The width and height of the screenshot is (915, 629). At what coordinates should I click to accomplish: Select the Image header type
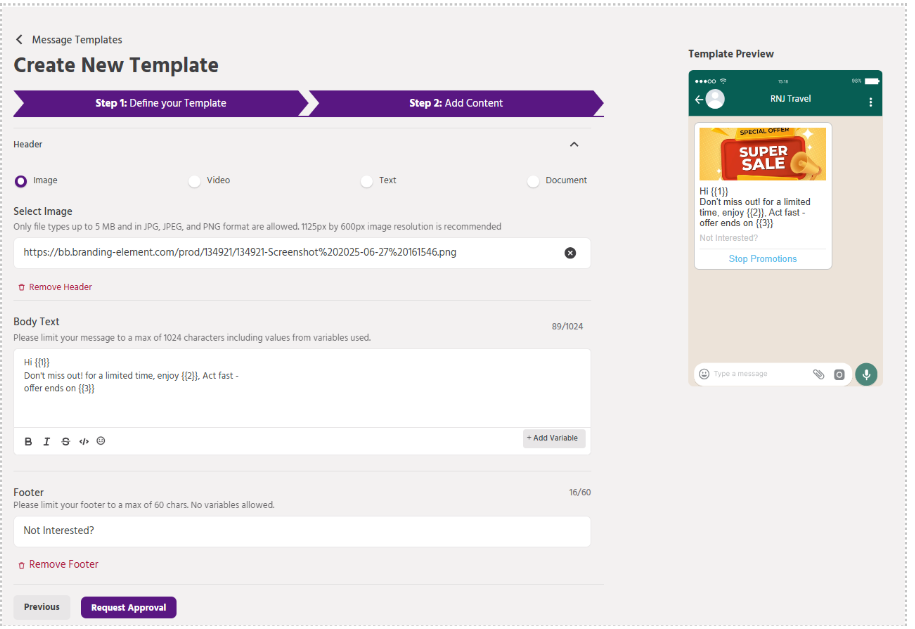pyautogui.click(x=21, y=181)
